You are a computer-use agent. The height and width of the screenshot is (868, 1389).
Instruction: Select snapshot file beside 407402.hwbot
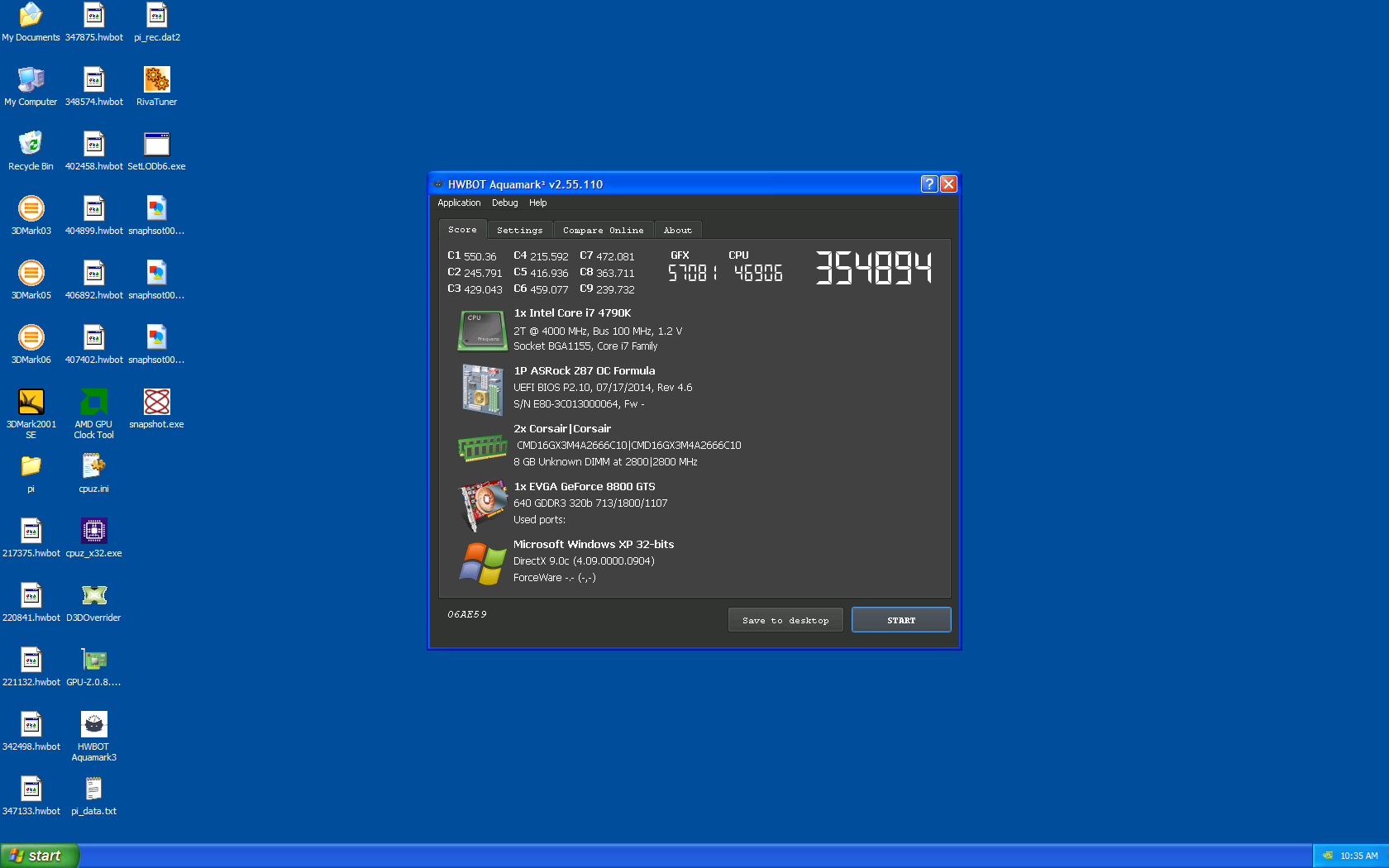click(x=156, y=344)
